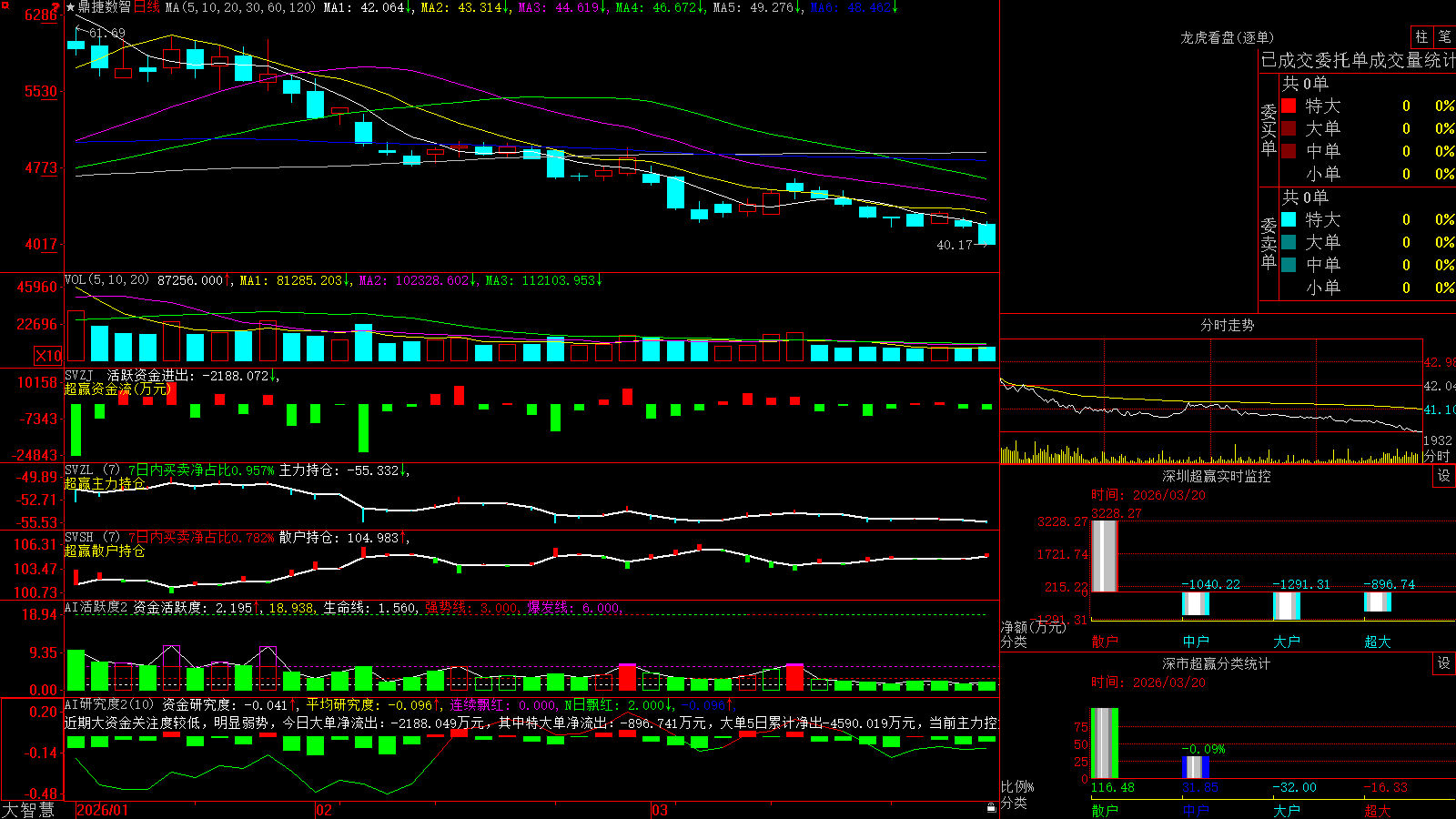Open 设 settings for 深圳超赢实时监控
Image resolution: width=1456 pixels, height=819 pixels.
click(1444, 476)
